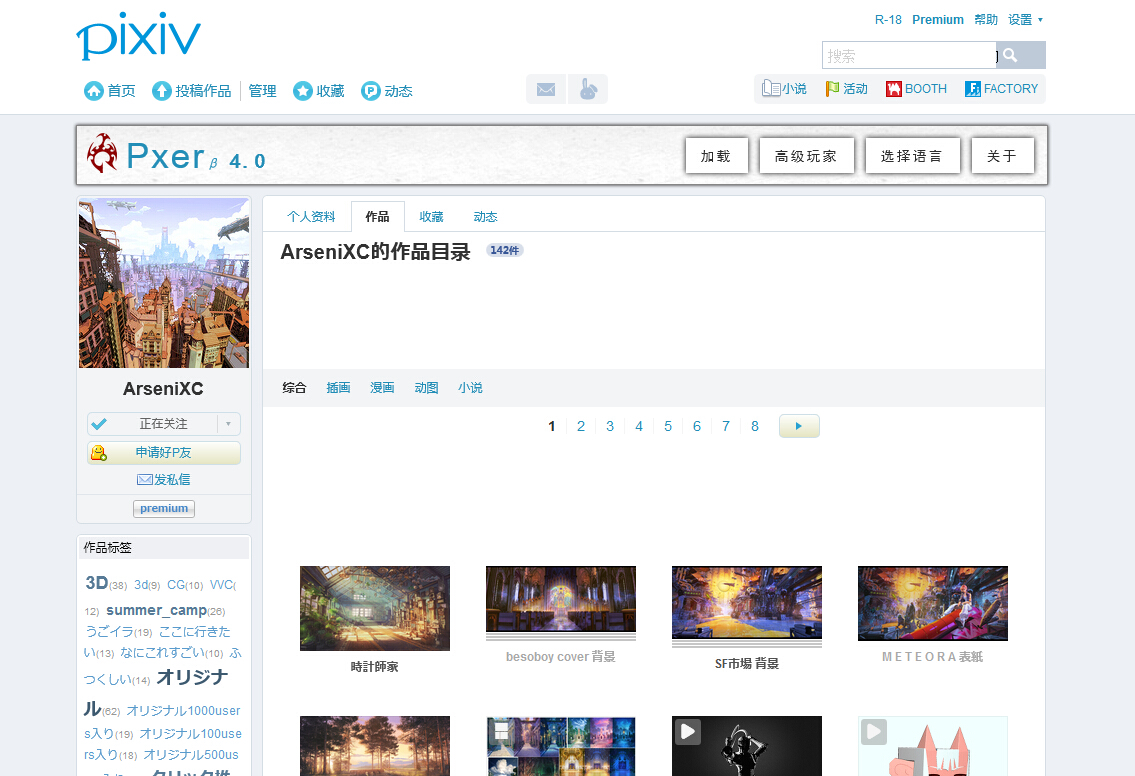Click the 申请好P友 button
Viewport: 1135px width, 776px height.
pos(164,453)
